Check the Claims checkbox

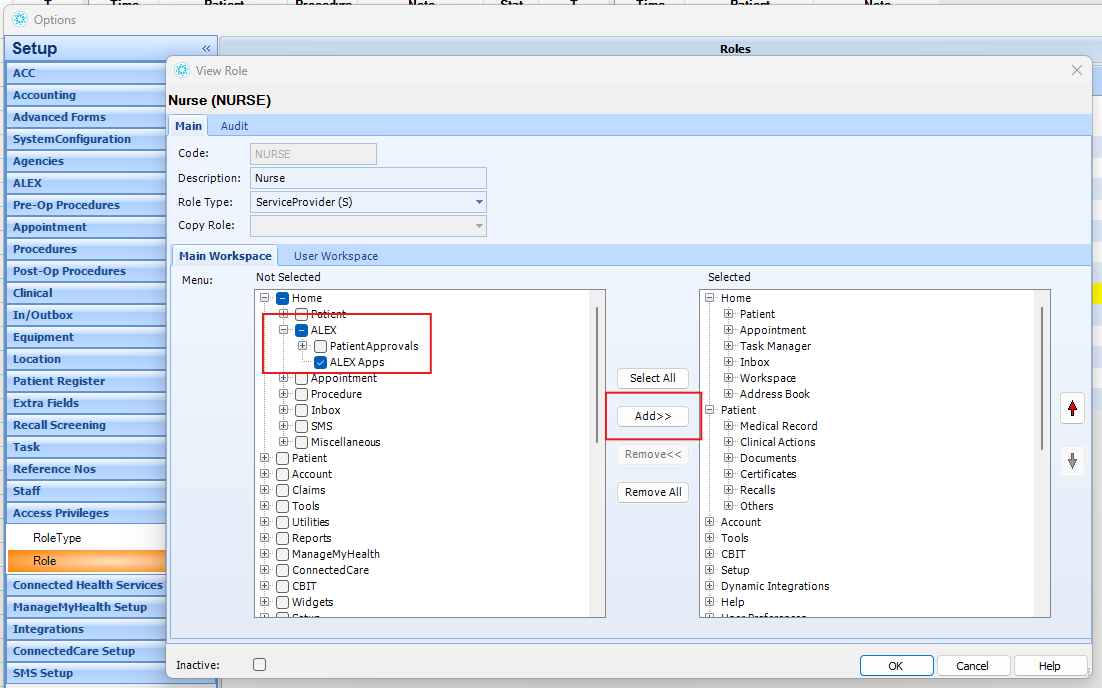tap(283, 491)
